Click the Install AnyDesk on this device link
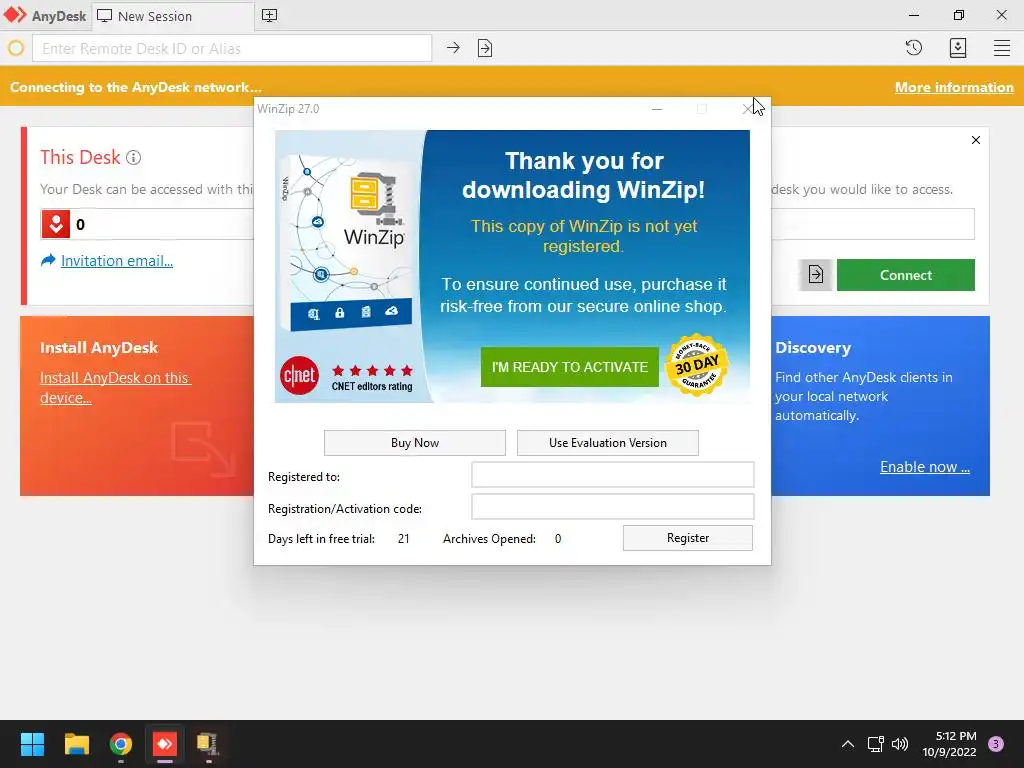Image resolution: width=1024 pixels, height=768 pixels. pos(115,387)
